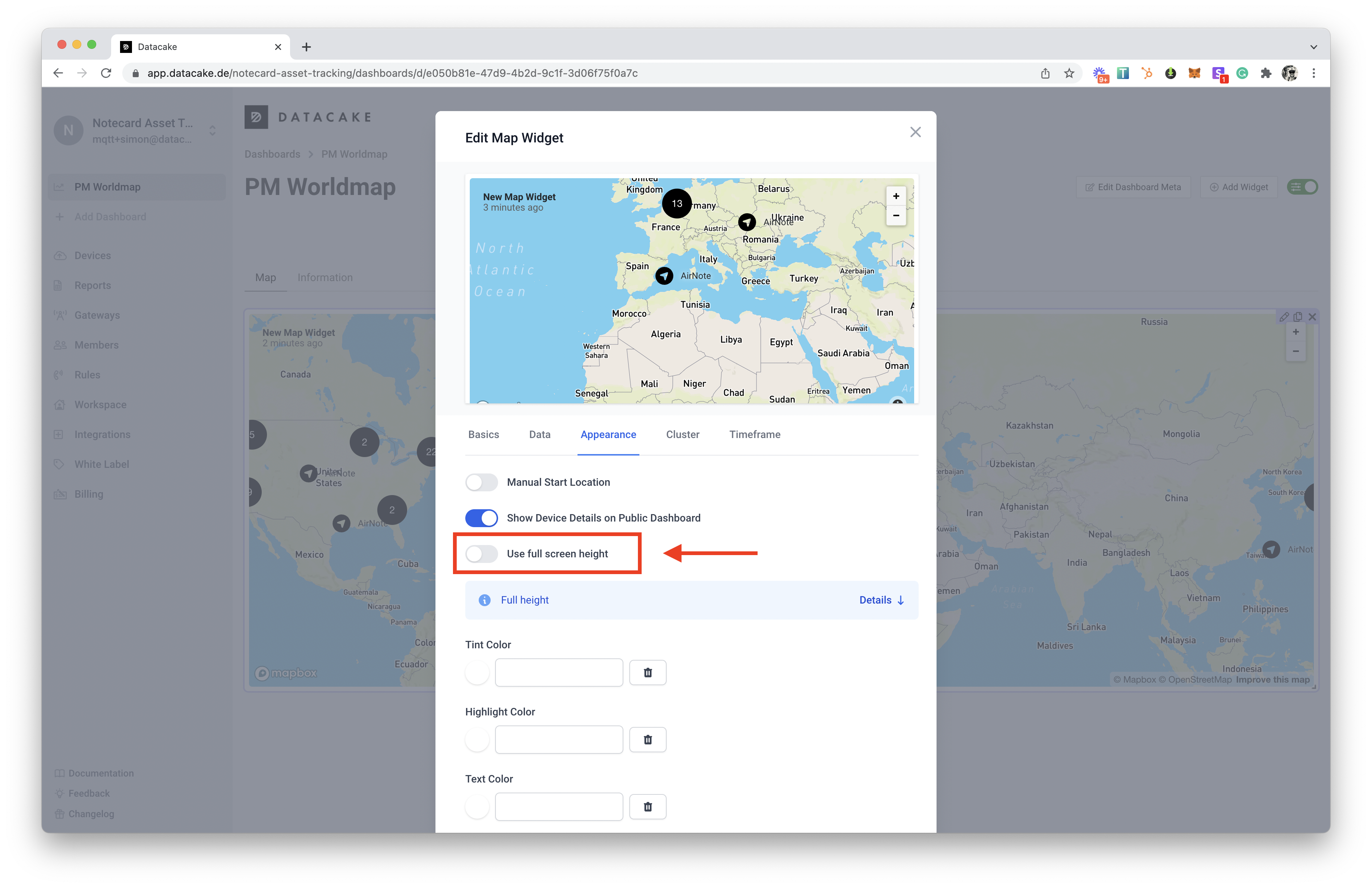
Task: Click the AirNote marker near Ukraine
Action: pos(747,222)
